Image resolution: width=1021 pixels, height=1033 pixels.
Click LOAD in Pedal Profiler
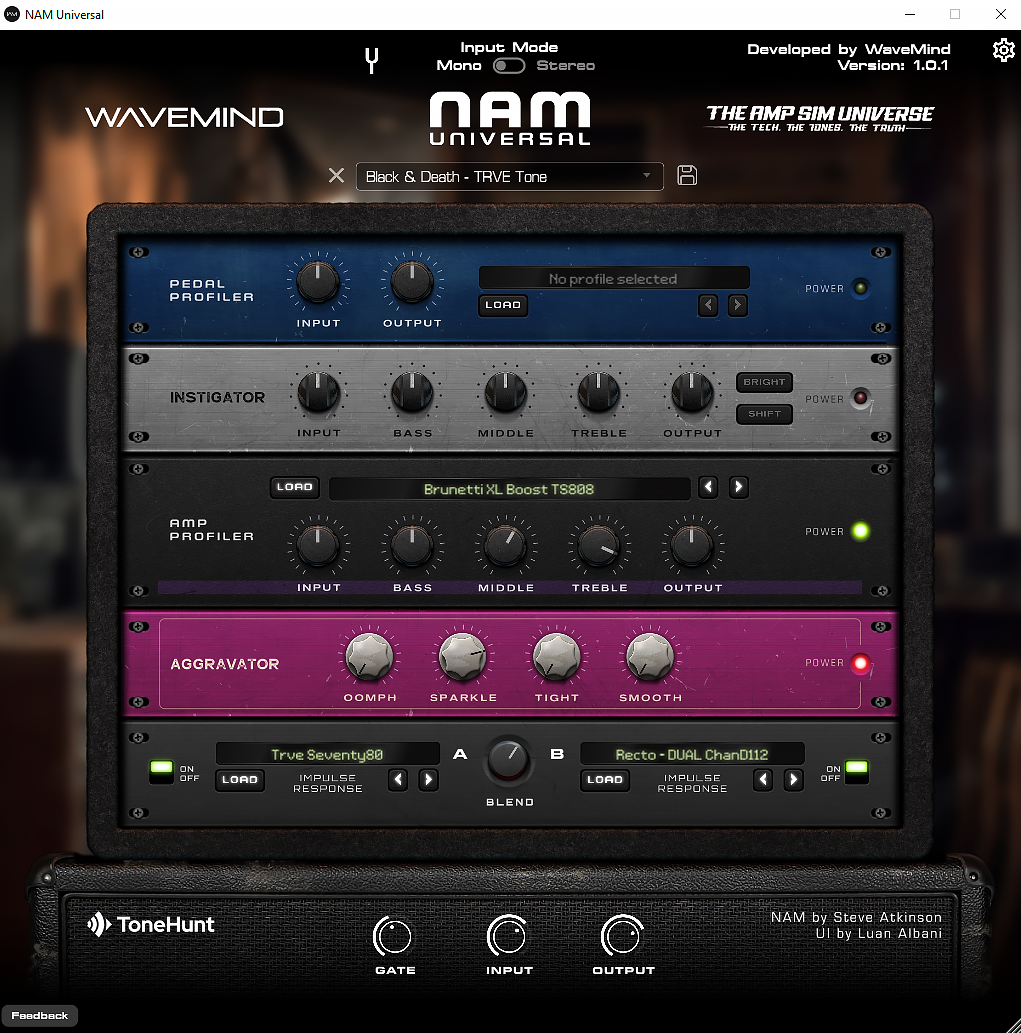coord(503,305)
